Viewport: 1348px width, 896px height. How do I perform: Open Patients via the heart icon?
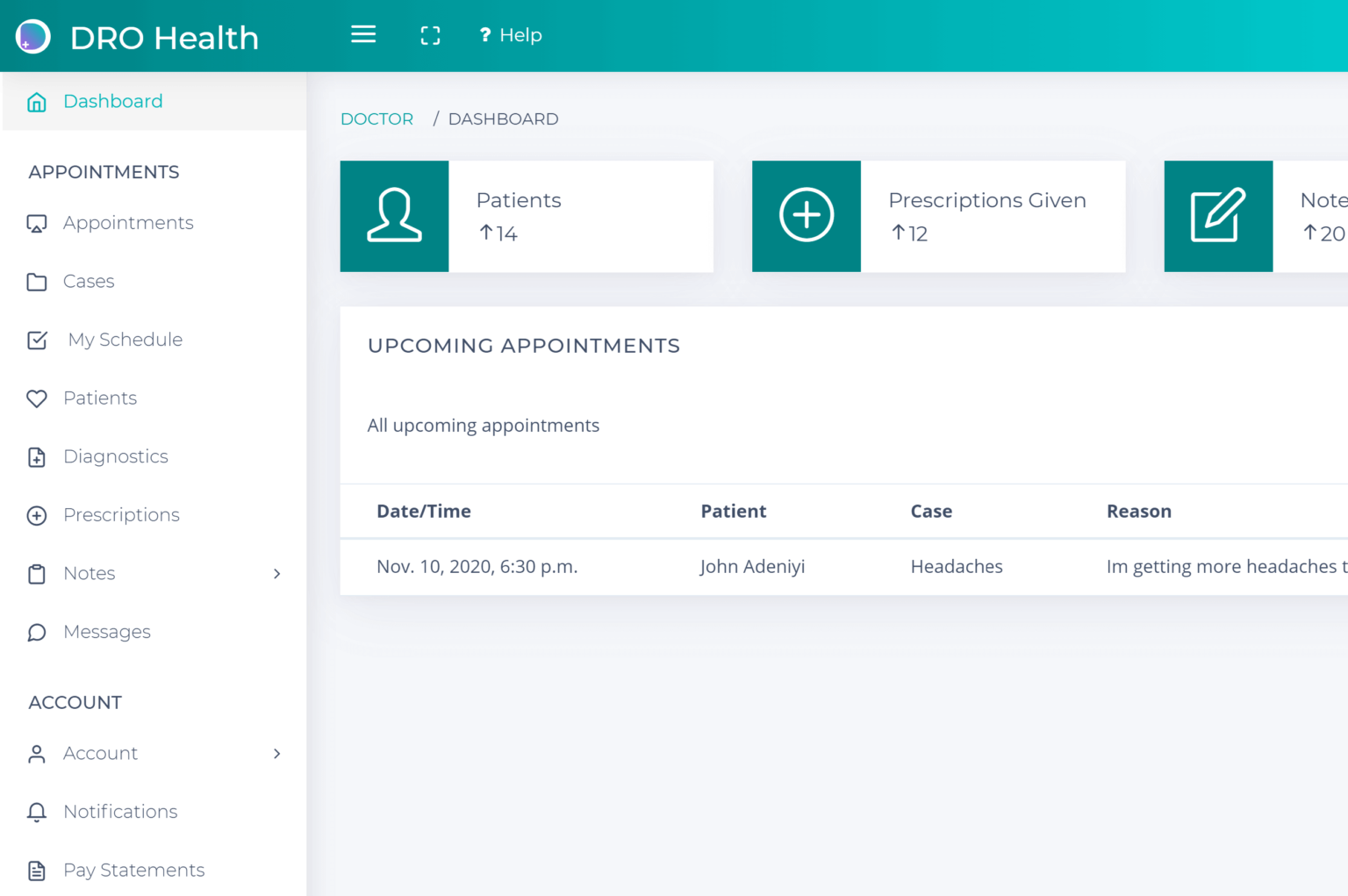coord(36,398)
